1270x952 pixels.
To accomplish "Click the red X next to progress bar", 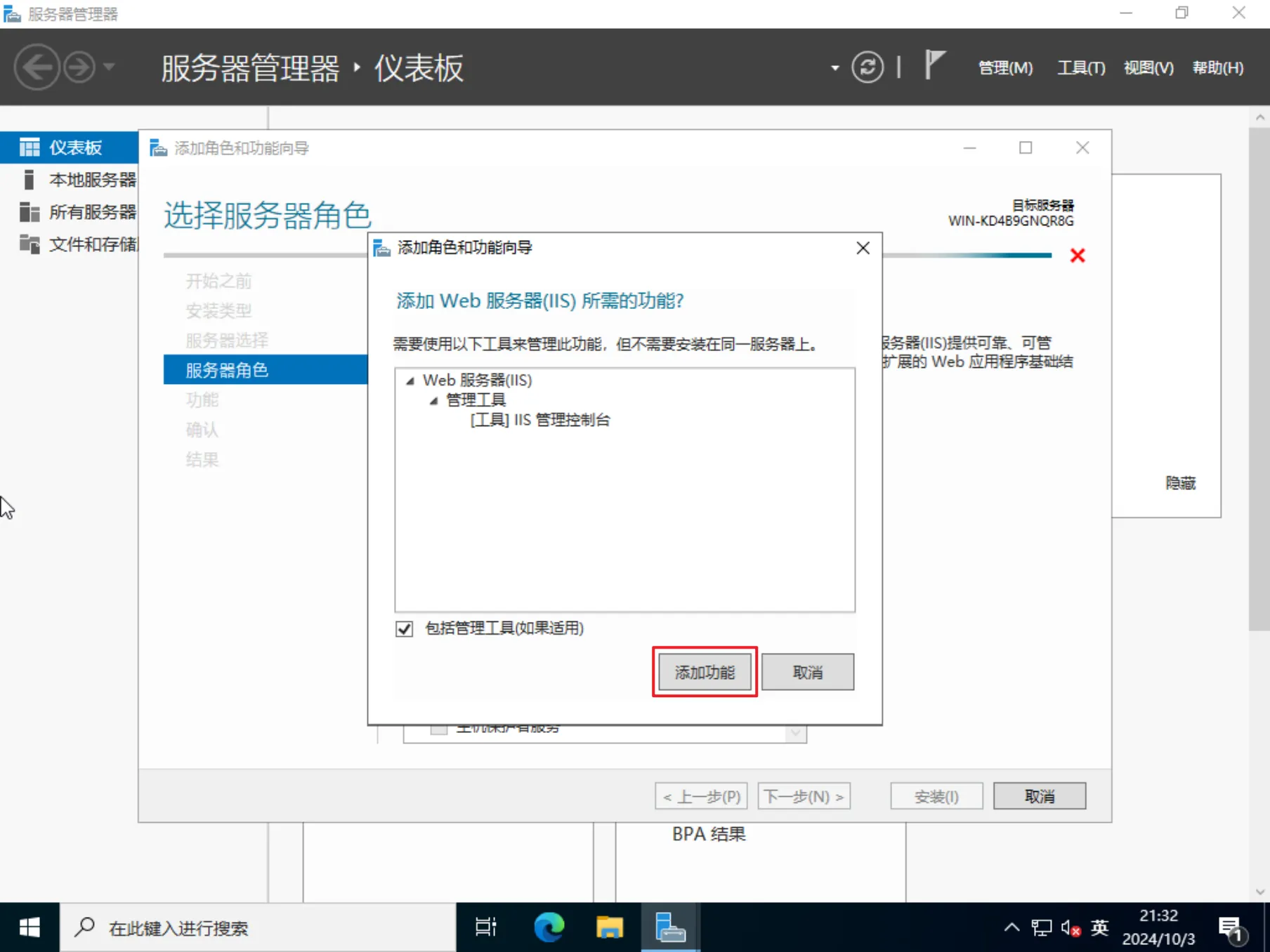I will click(1078, 256).
